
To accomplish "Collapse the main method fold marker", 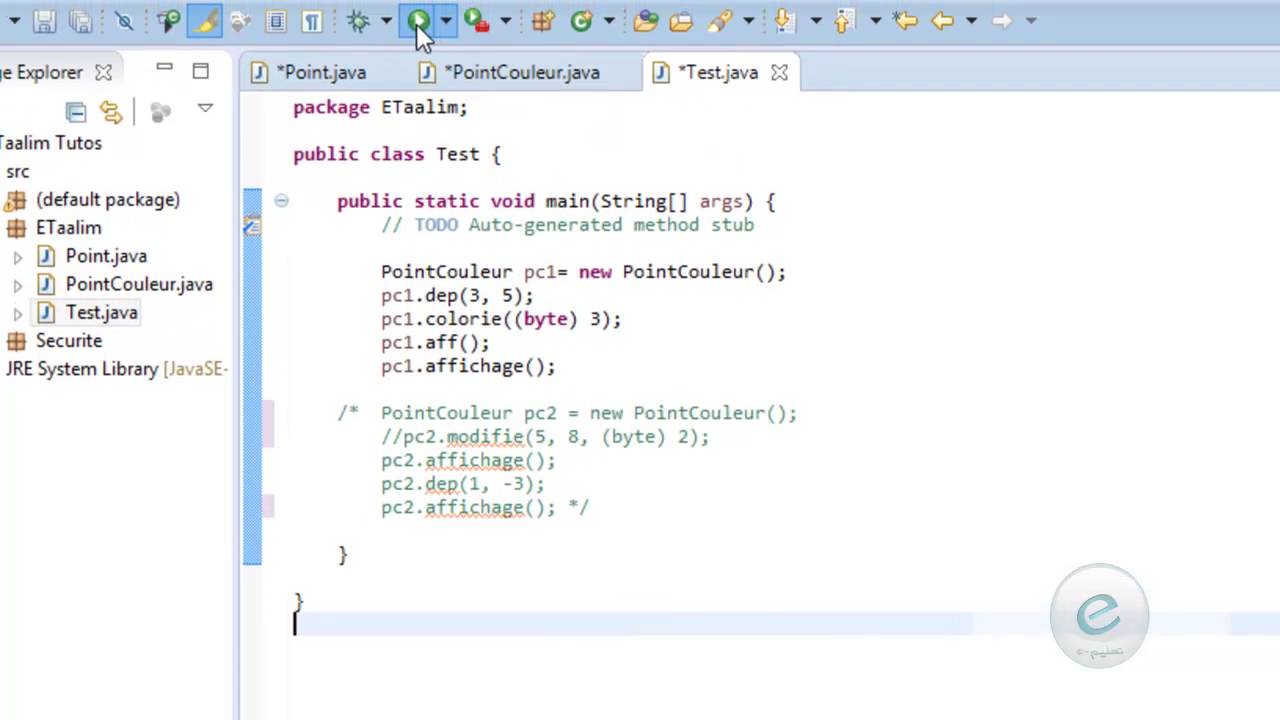I will 281,201.
